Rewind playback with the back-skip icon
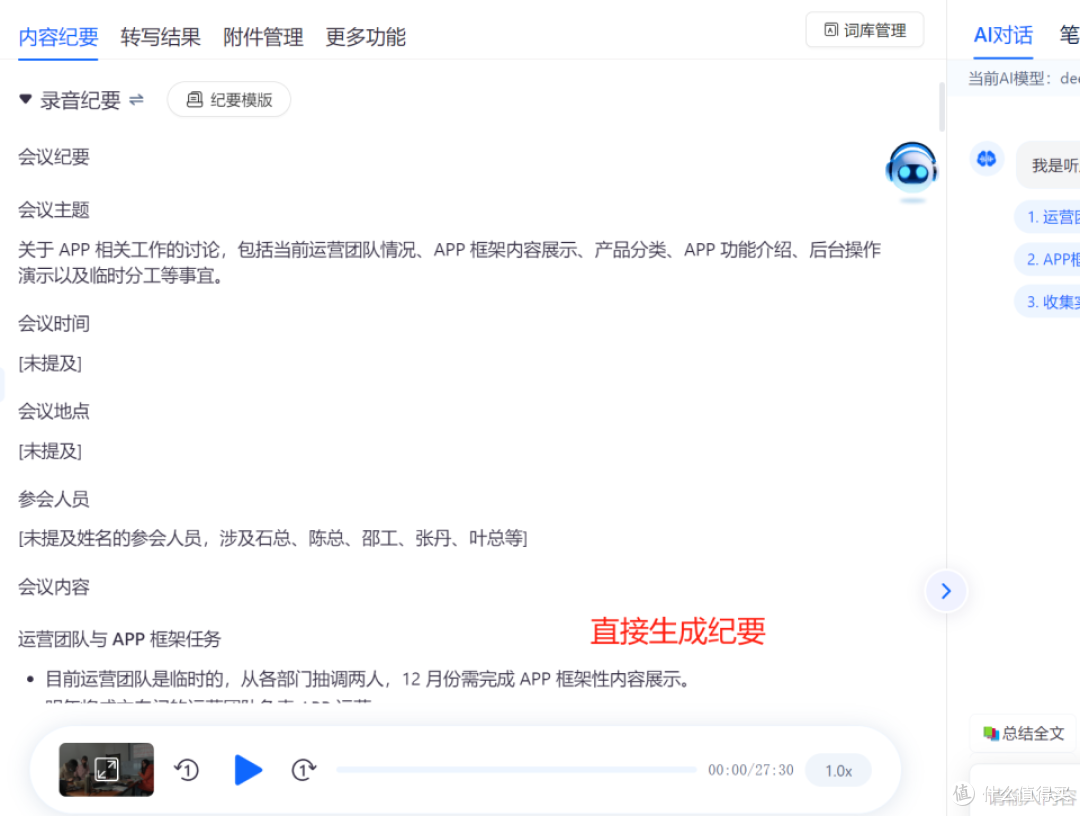 pyautogui.click(x=187, y=770)
